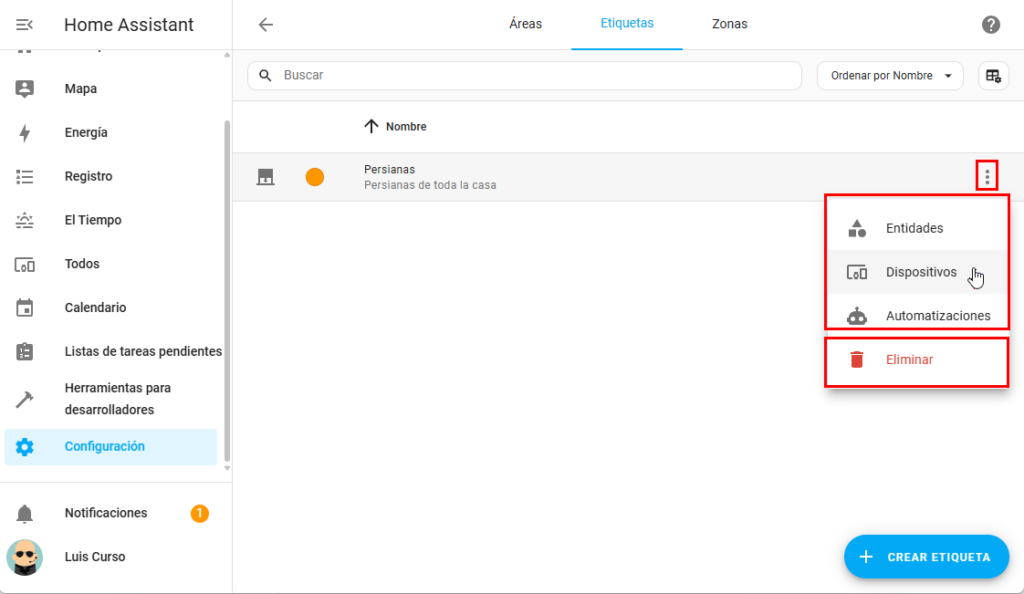This screenshot has height=594, width=1024.
Task: Switch to the Zonas tab
Action: click(729, 24)
